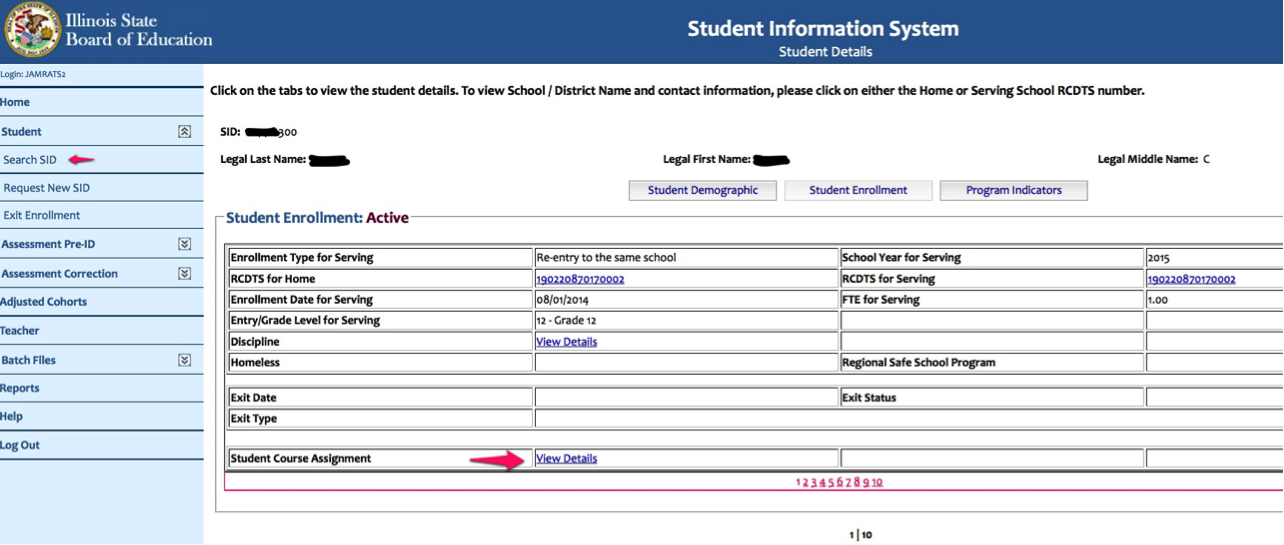Click the Illinois State Board of Education seal
This screenshot has width=1284, height=545.
[x=32, y=31]
